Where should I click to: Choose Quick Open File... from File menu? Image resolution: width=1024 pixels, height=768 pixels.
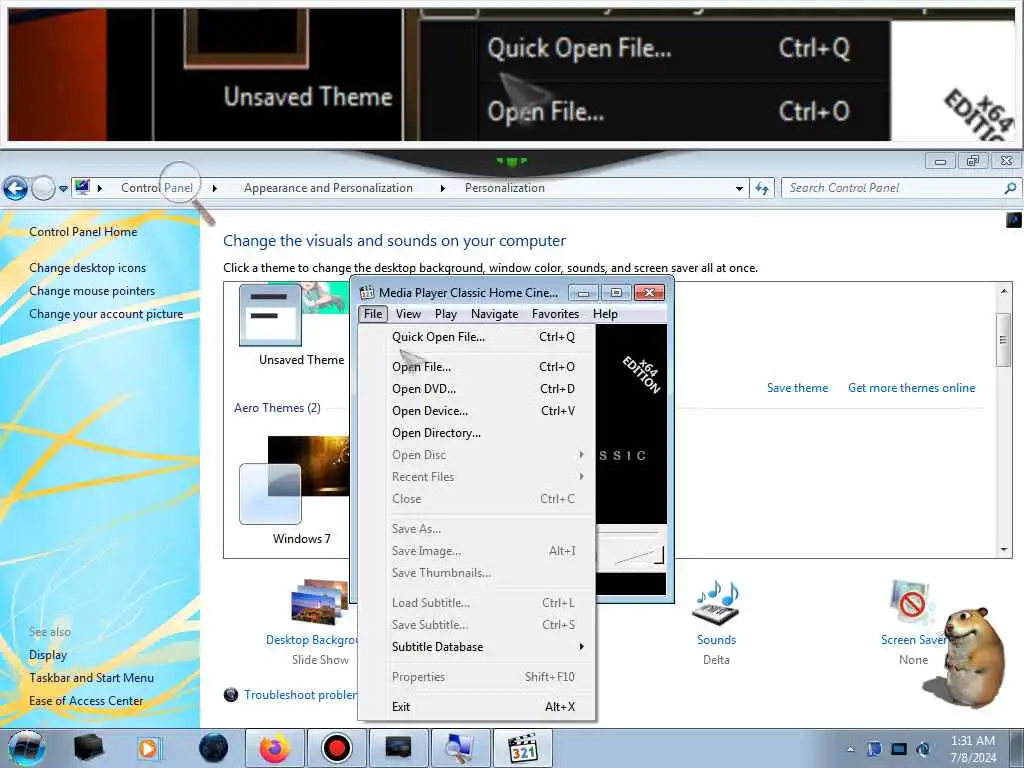[477, 337]
